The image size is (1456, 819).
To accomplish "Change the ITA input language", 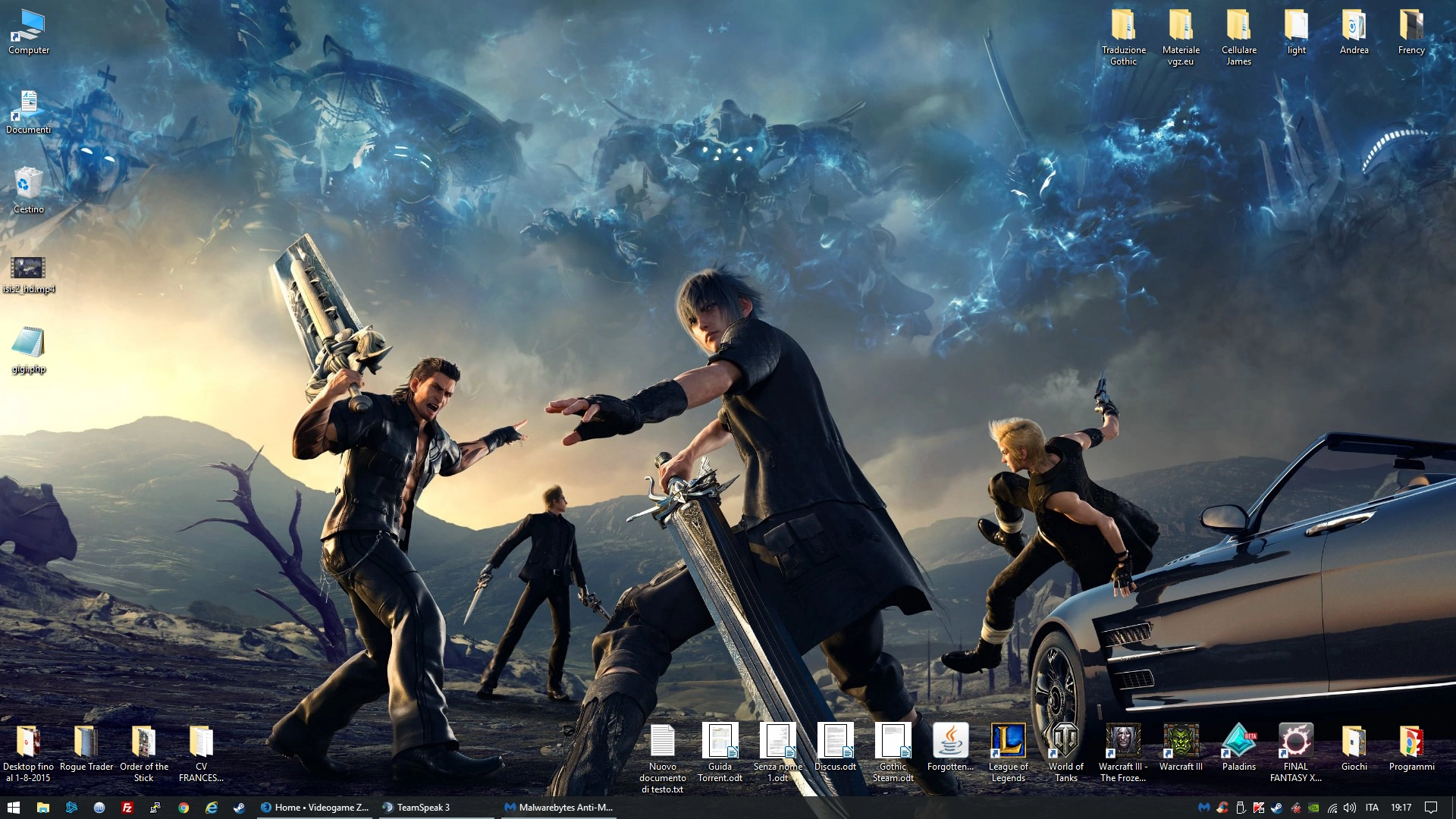I will [x=1372, y=808].
